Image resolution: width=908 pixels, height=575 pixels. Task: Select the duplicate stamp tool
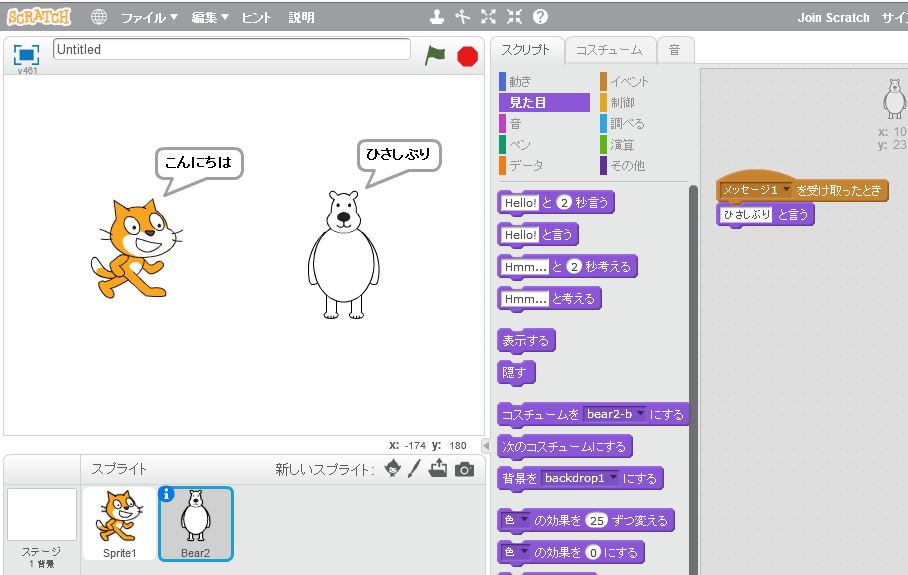click(x=436, y=17)
